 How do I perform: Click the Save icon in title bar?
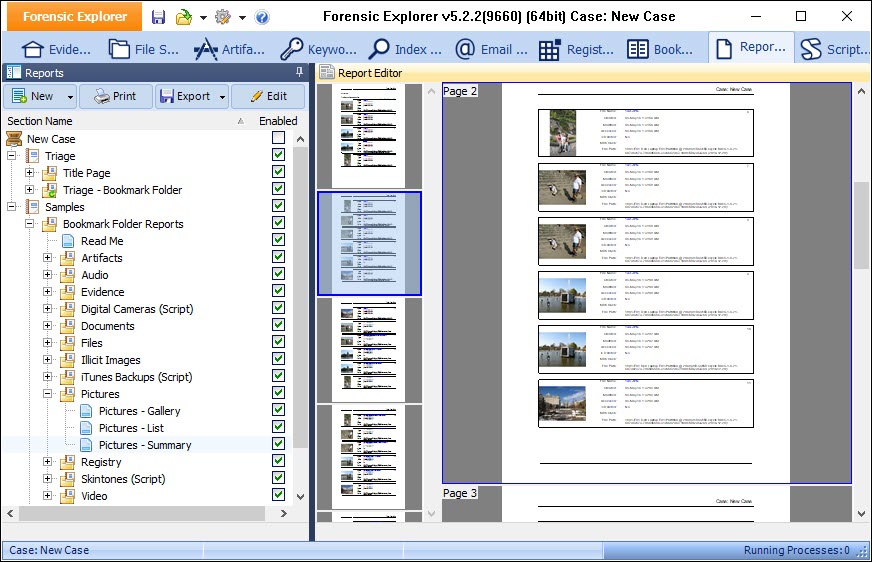(x=159, y=17)
